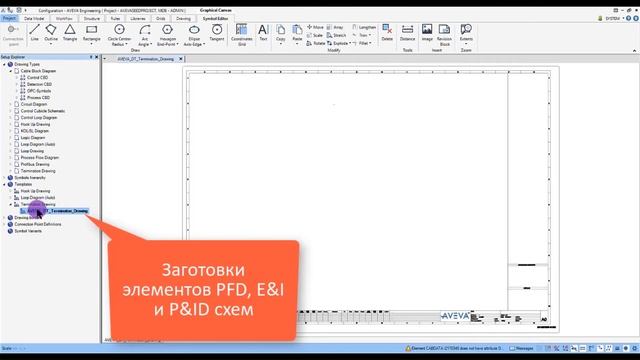Screen dimensions: 640x360
Task: Collapse the Cable Block Diagram node
Action: point(11,71)
